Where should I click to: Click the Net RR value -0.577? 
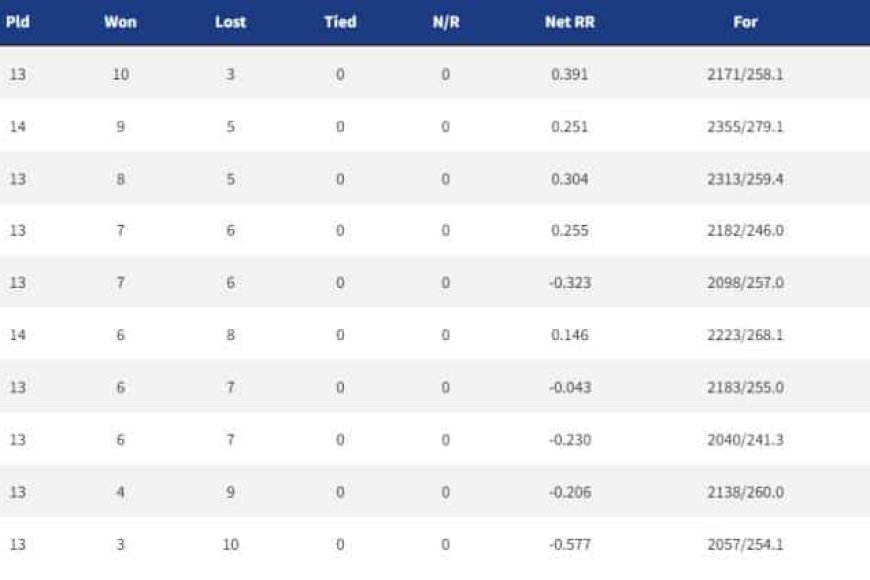pyautogui.click(x=570, y=544)
